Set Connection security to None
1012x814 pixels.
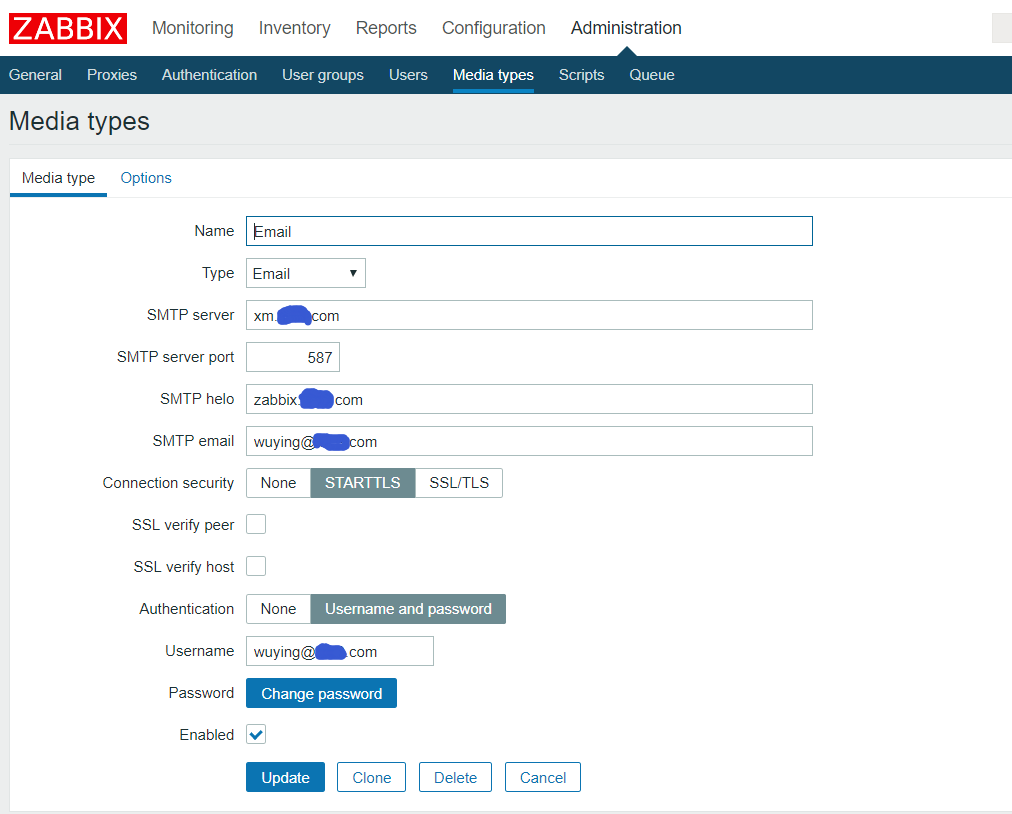278,483
